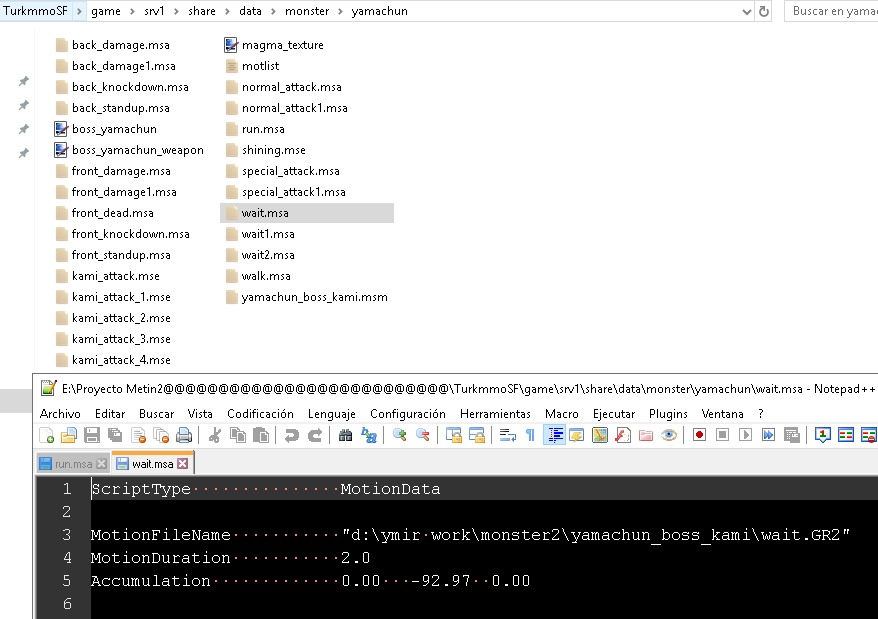Expand chevron after 'game' breadcrumb
This screenshot has width=878, height=619.
pos(132,11)
